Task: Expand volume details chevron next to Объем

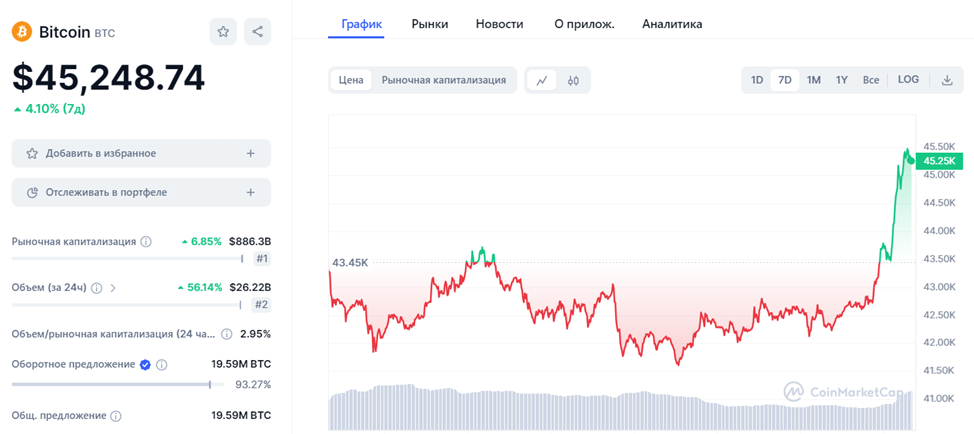Action: 113,287
